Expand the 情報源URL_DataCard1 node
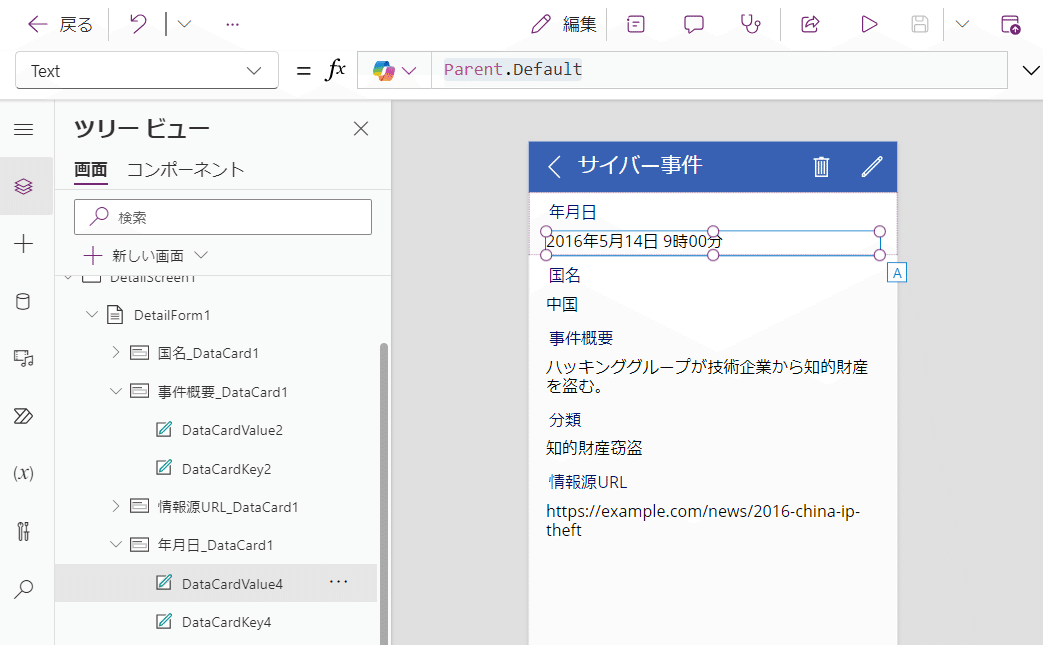 click(116, 506)
